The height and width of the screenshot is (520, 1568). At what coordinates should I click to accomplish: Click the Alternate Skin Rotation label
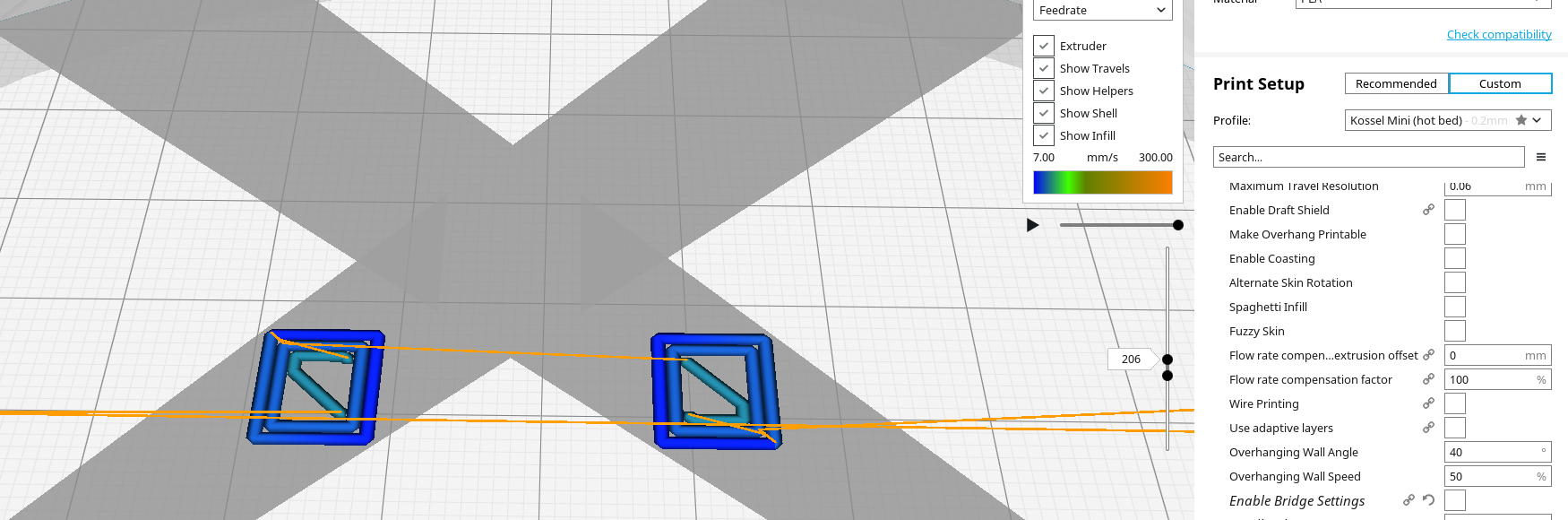1291,282
